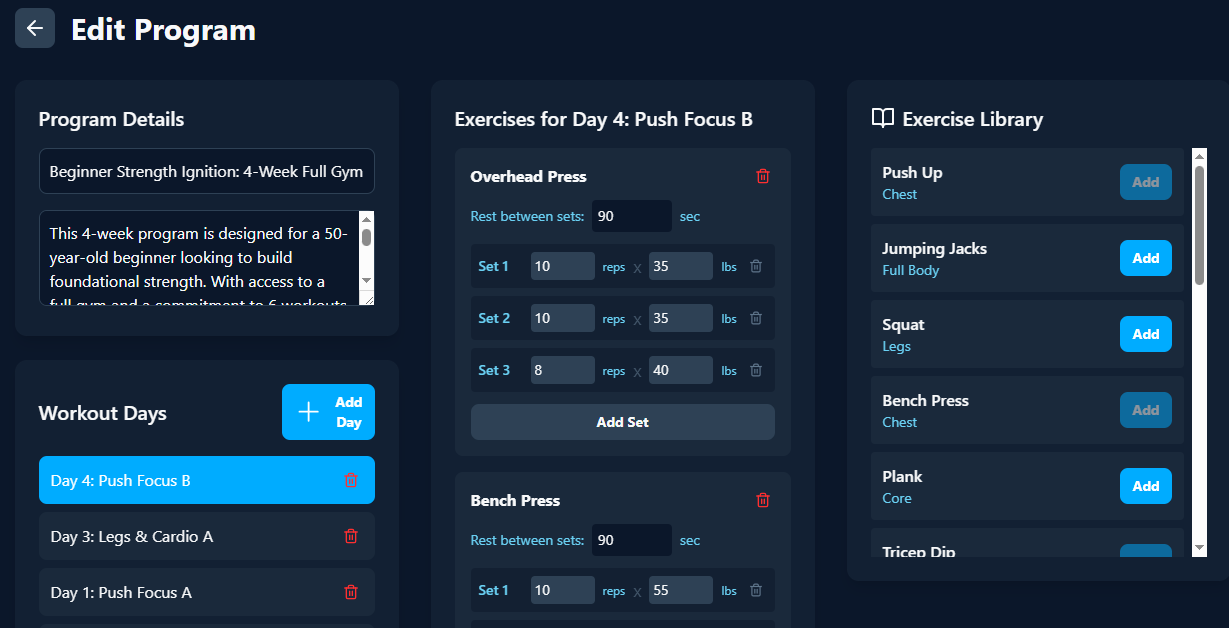Remove Set 1 of Overhead Press
Image resolution: width=1229 pixels, height=628 pixels.
point(756,266)
